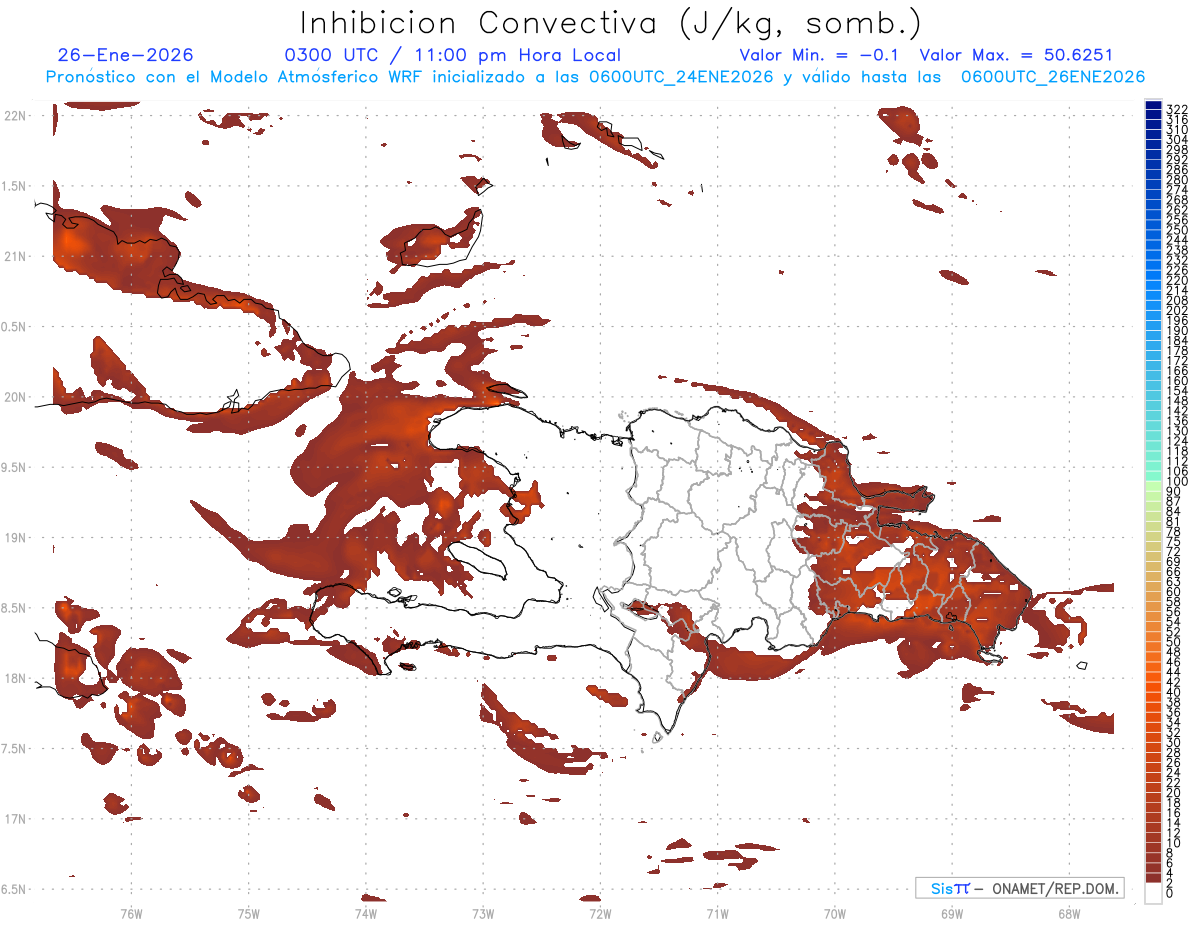The width and height of the screenshot is (1200, 927).
Task: Click the "70W" longitude label
Action: point(835,913)
